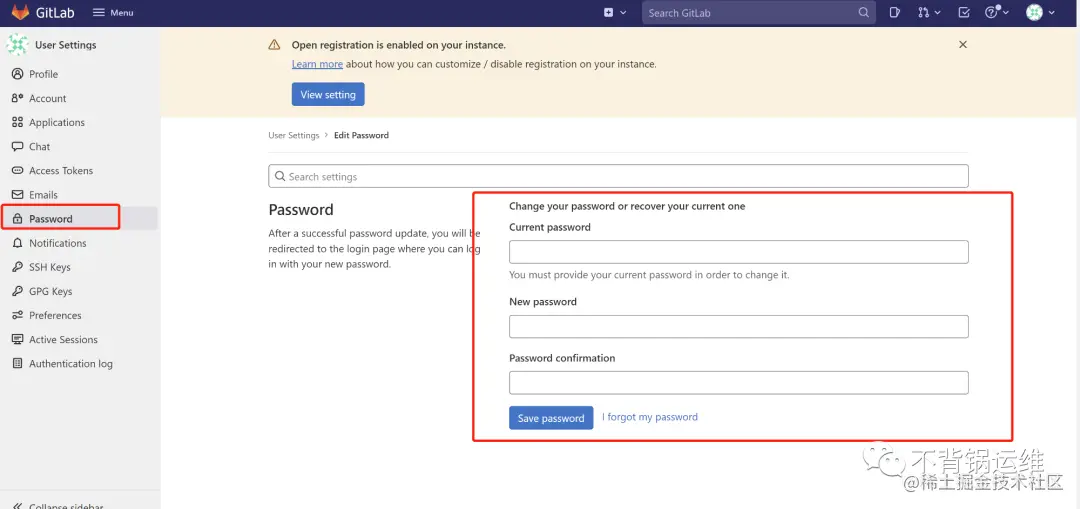Click the magnifier icon in Search settings
This screenshot has width=1080, height=509.
(280, 176)
